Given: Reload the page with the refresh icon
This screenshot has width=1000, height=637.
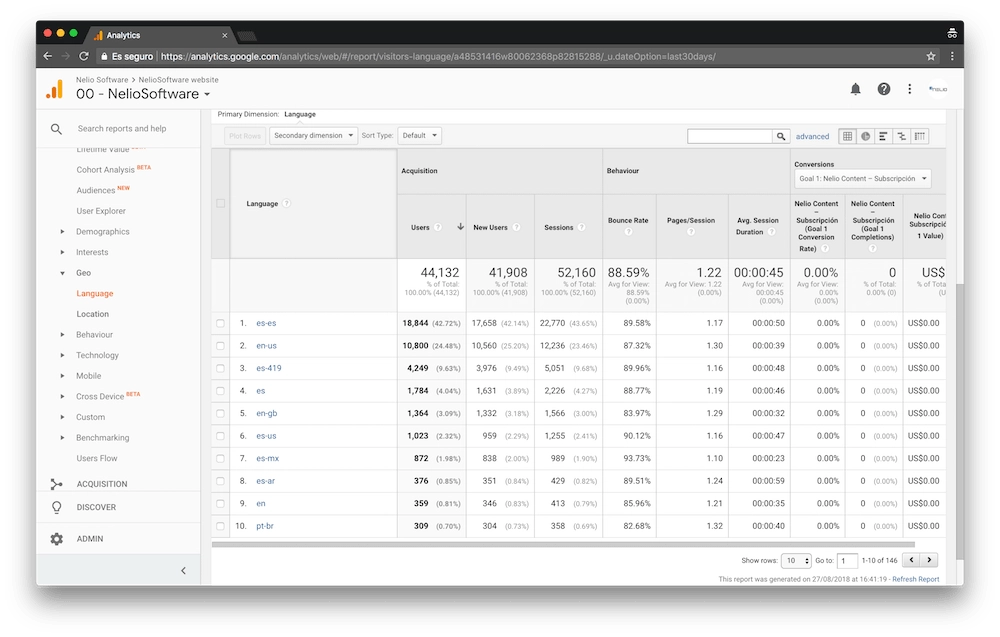Looking at the screenshot, I should point(84,56).
